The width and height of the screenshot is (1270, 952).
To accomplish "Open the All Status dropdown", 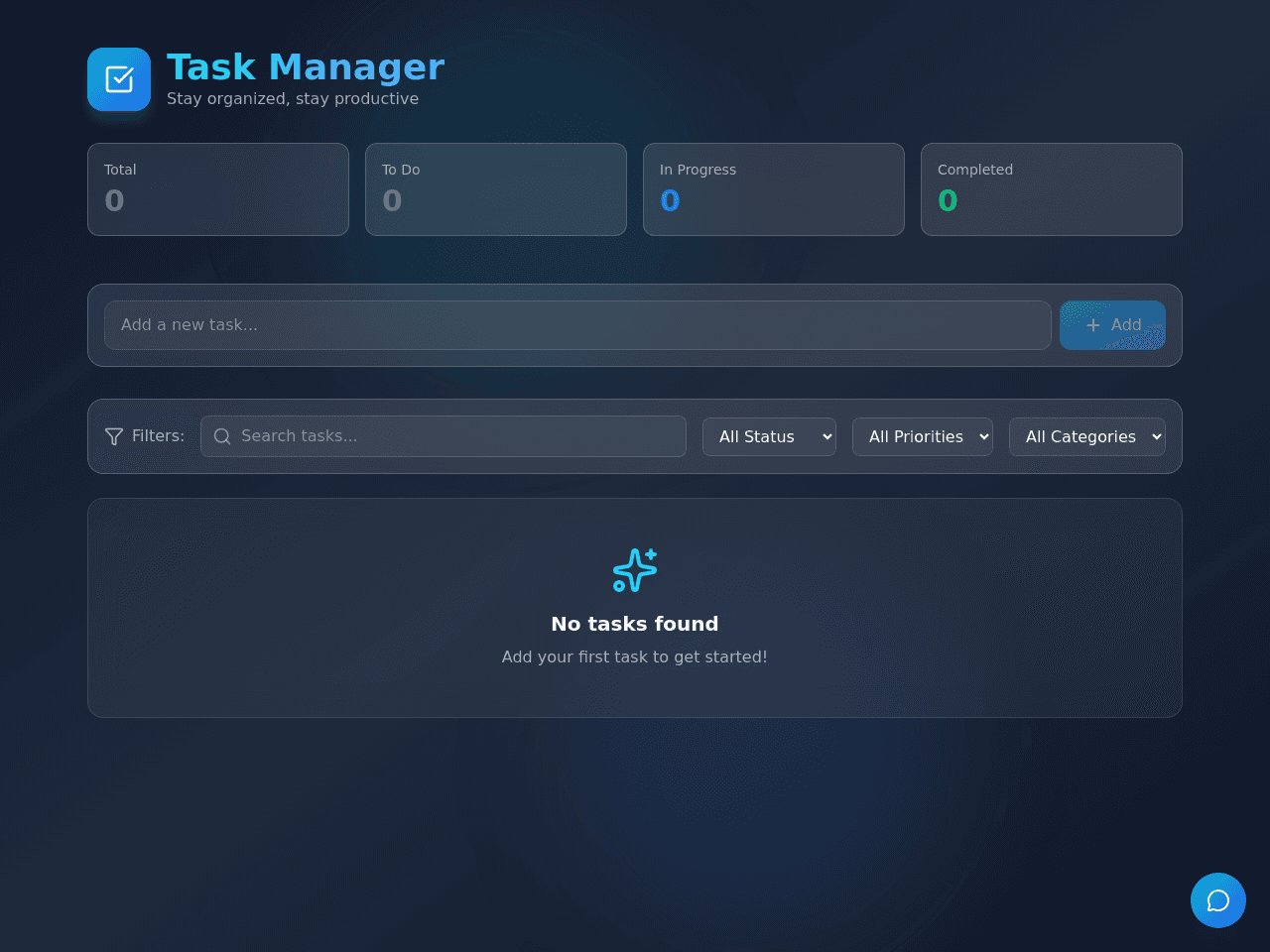I will click(769, 436).
